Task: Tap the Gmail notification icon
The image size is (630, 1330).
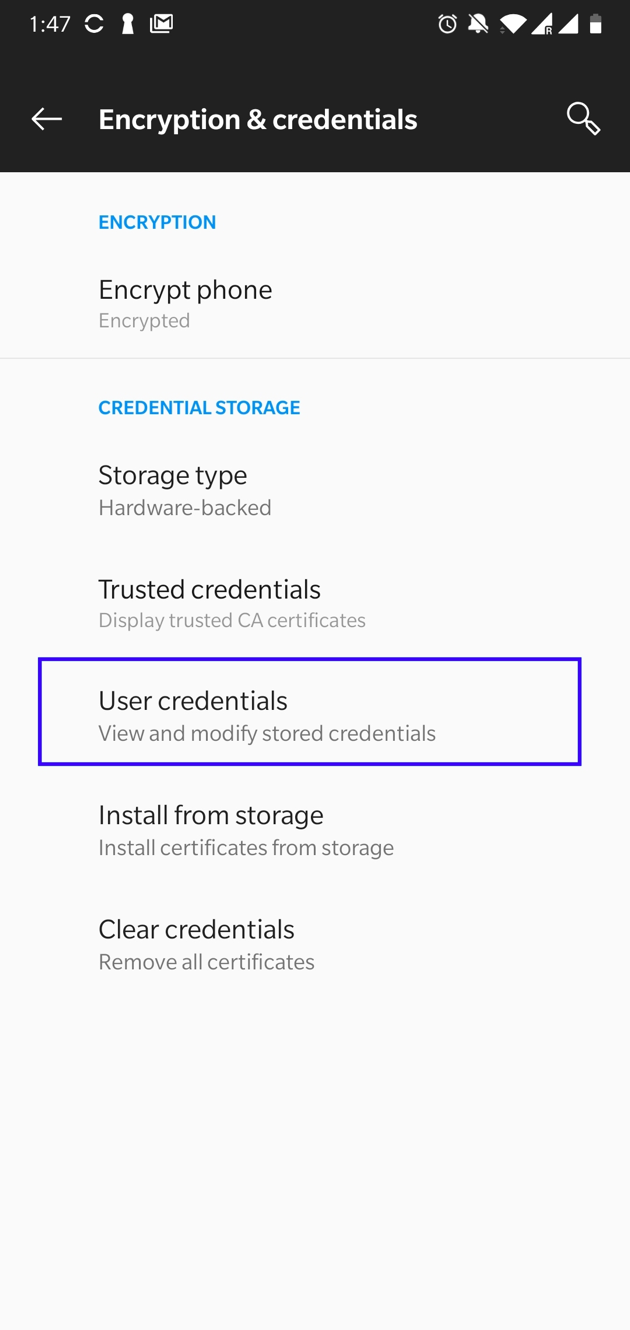Action: 161,24
